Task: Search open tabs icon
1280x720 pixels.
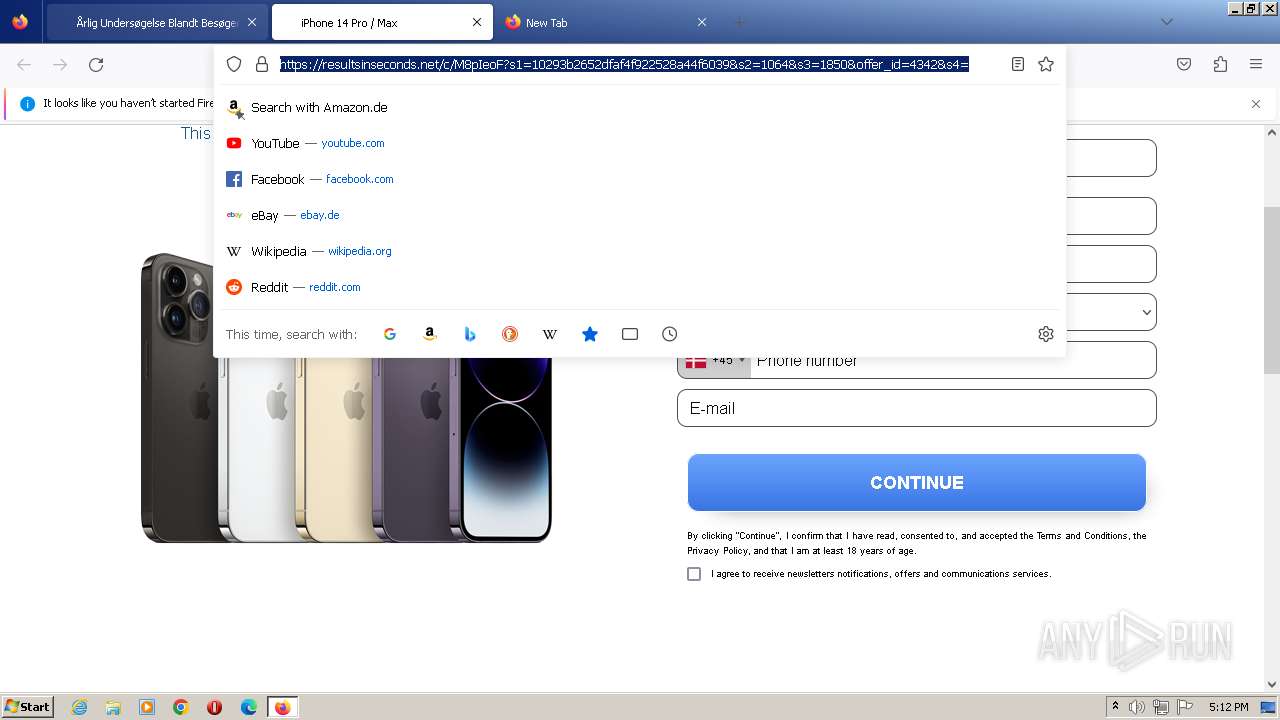Action: click(x=630, y=334)
